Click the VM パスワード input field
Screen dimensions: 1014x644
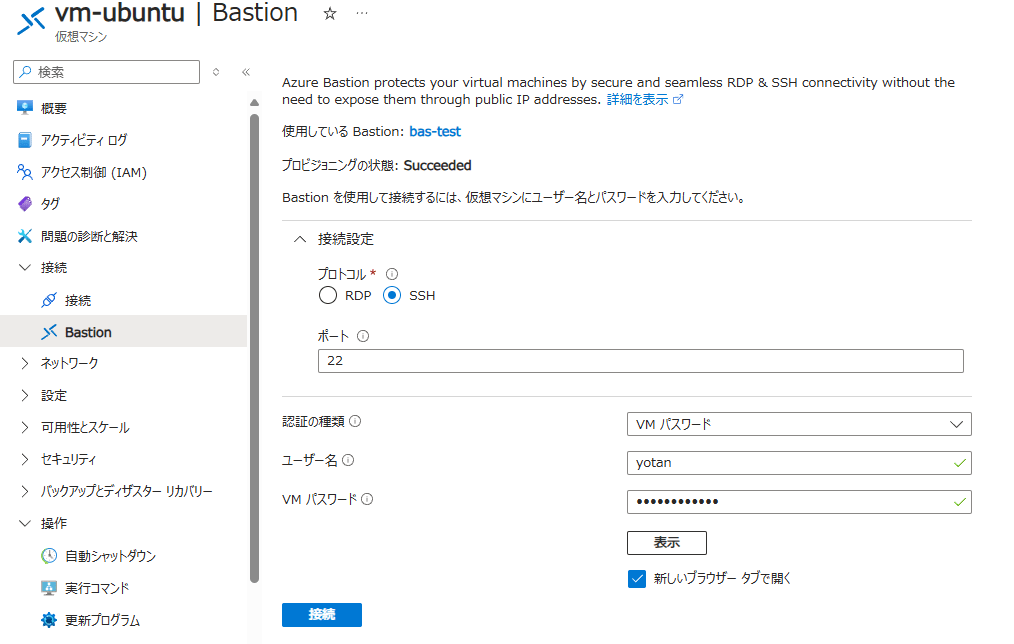click(799, 502)
